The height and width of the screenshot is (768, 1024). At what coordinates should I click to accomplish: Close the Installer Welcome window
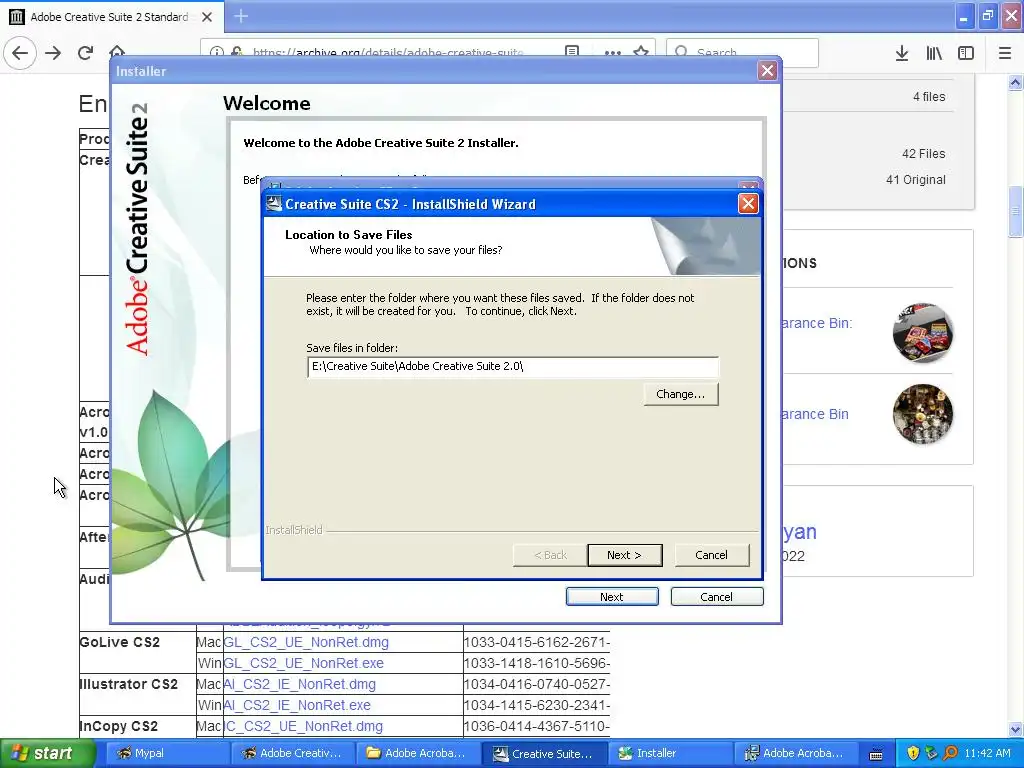(767, 71)
